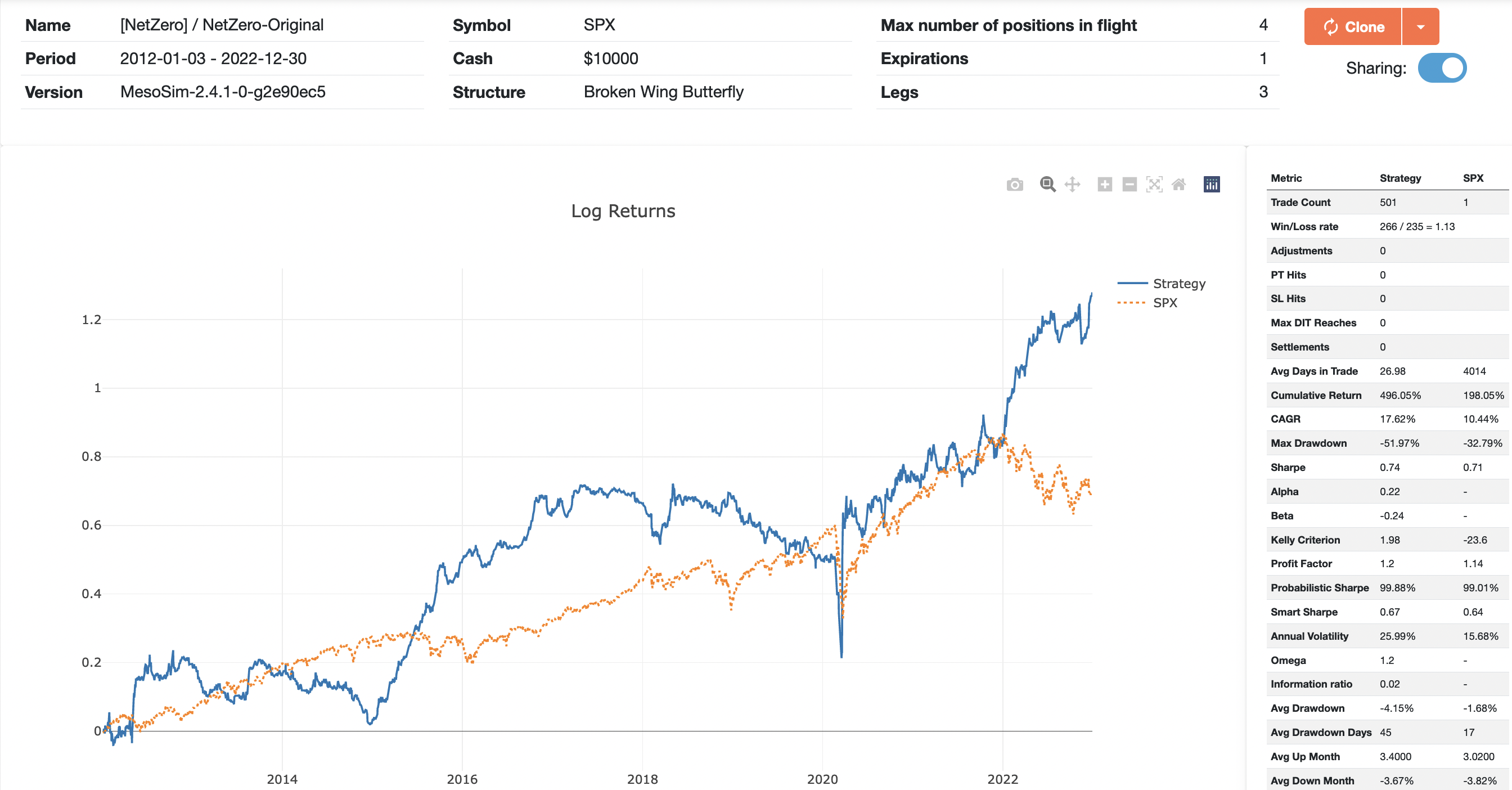
Task: Zoom out of the chart
Action: pyautogui.click(x=1129, y=185)
